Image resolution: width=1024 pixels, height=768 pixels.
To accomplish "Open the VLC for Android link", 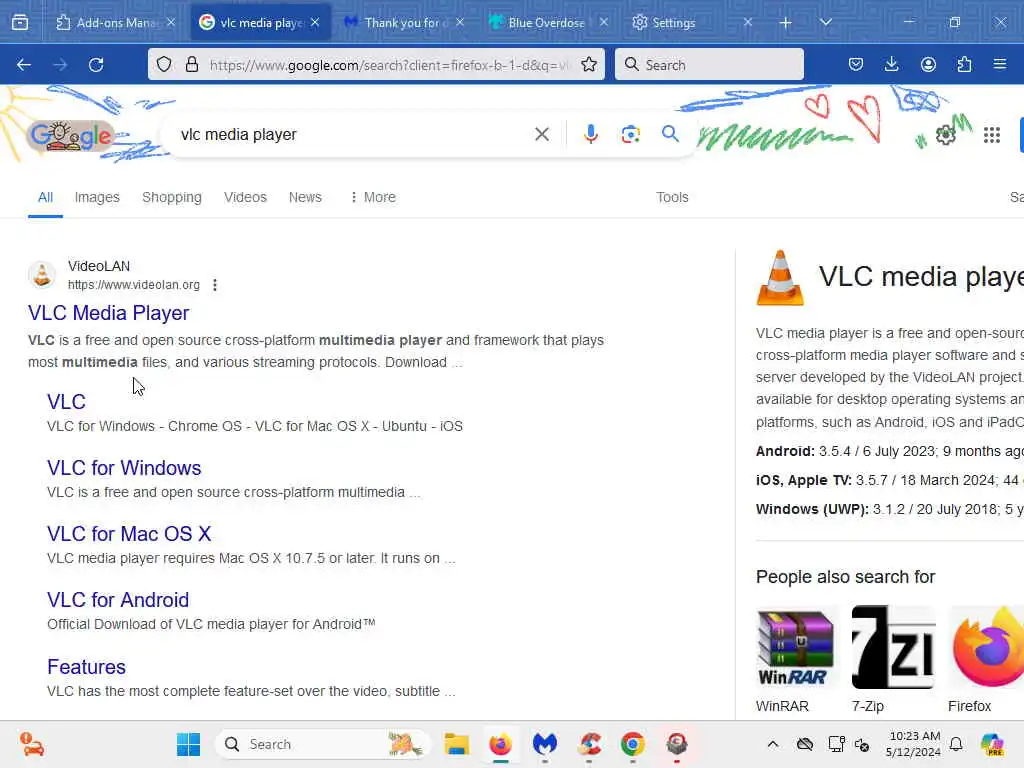I will pyautogui.click(x=118, y=600).
